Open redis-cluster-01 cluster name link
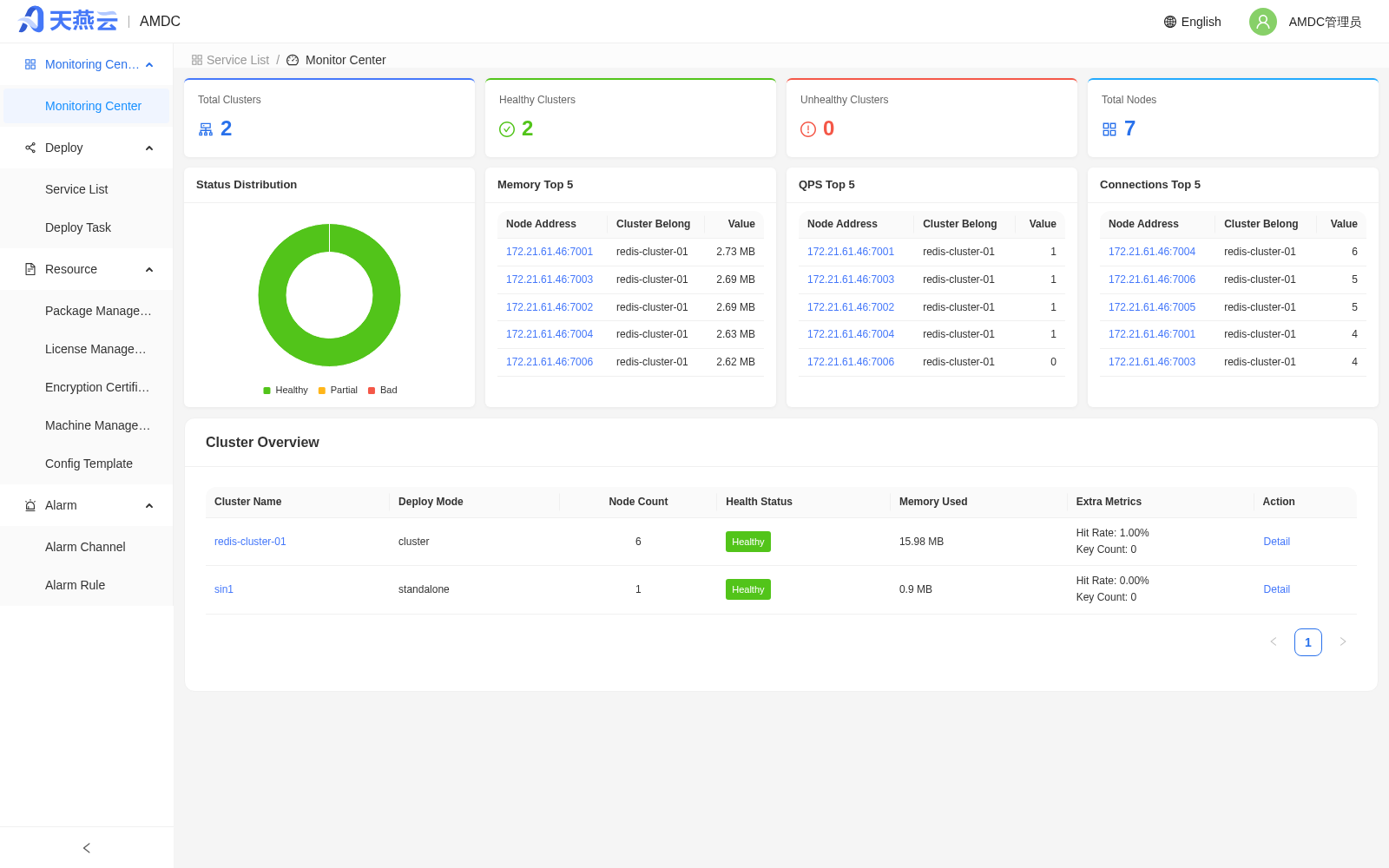 [x=250, y=542]
